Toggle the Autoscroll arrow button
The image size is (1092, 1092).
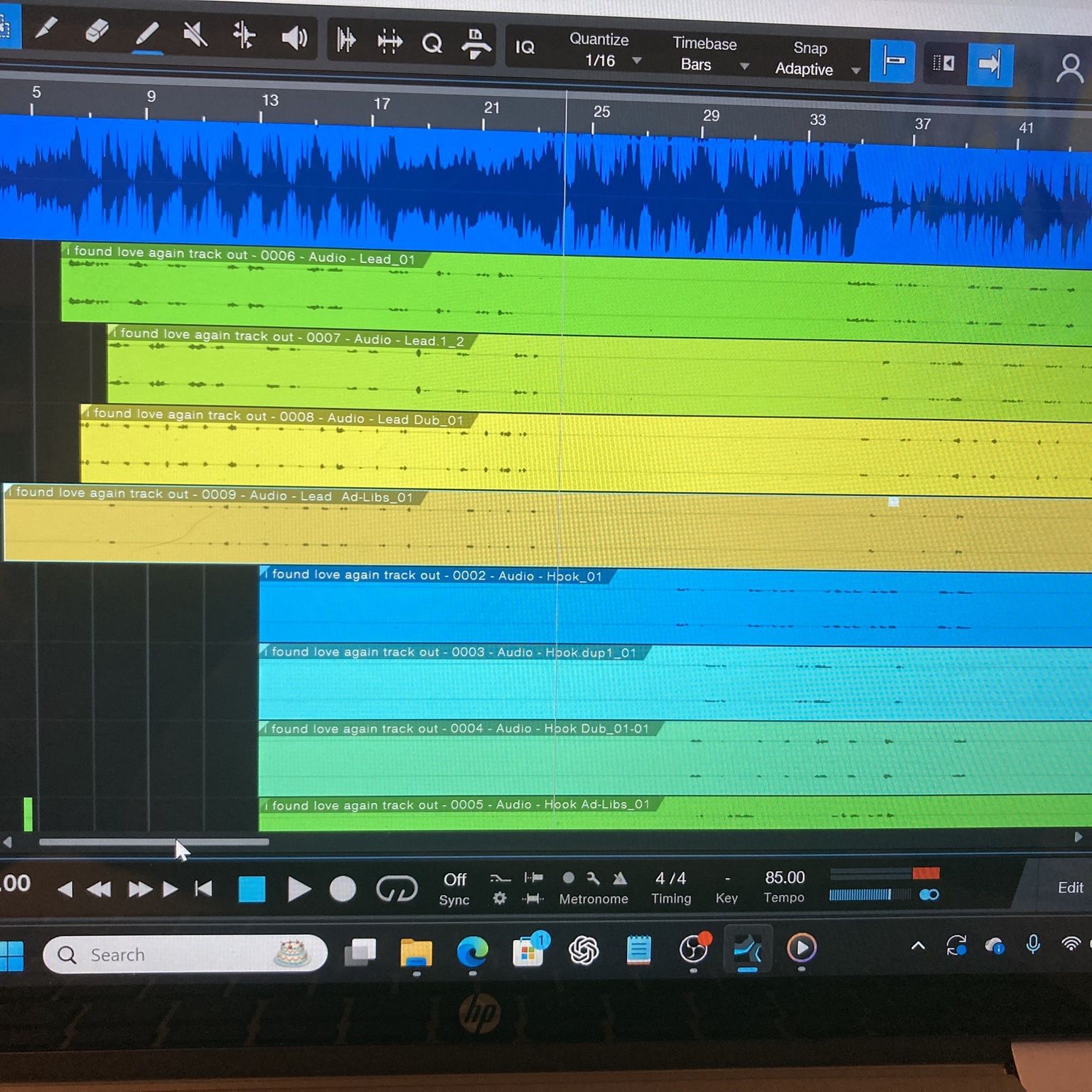coord(990,65)
